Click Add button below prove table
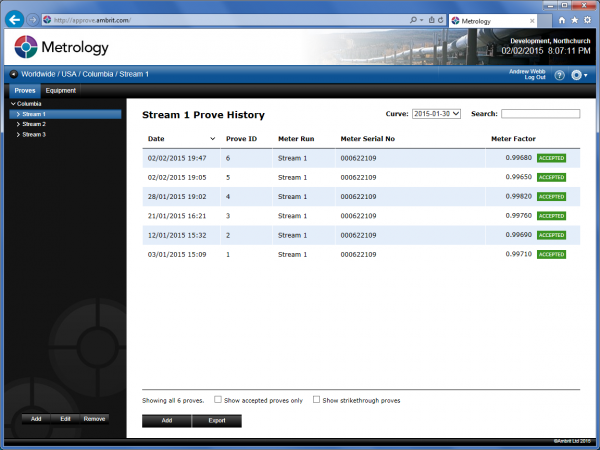Screen dimensions: 600x450 pos(167,421)
